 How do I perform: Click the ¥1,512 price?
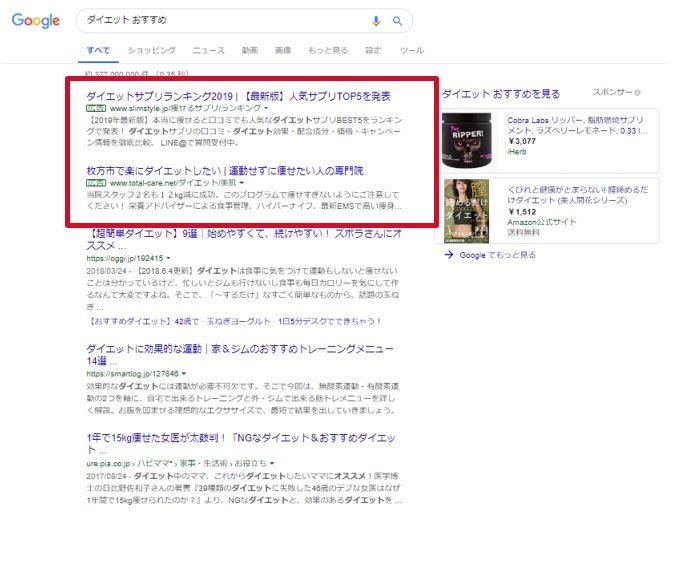tap(522, 212)
